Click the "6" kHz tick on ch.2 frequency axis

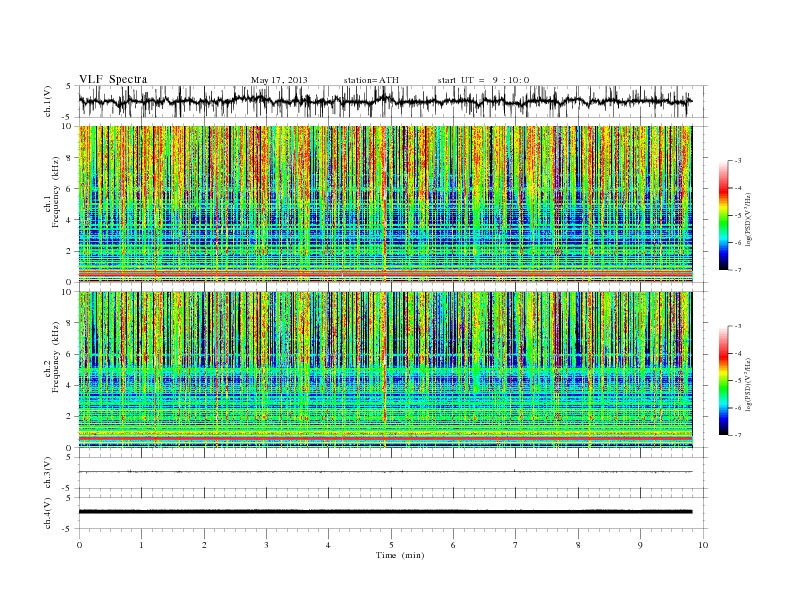point(70,354)
